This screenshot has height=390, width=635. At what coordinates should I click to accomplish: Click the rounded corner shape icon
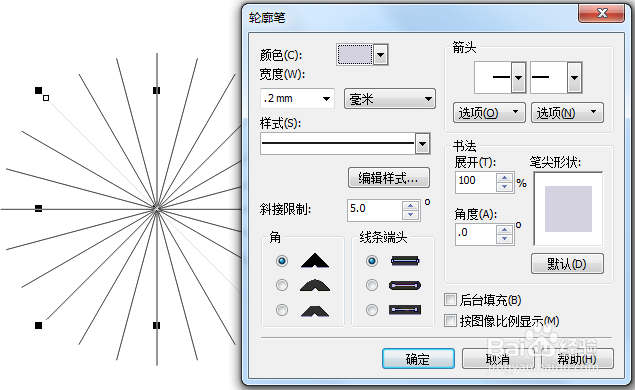pyautogui.click(x=315, y=286)
